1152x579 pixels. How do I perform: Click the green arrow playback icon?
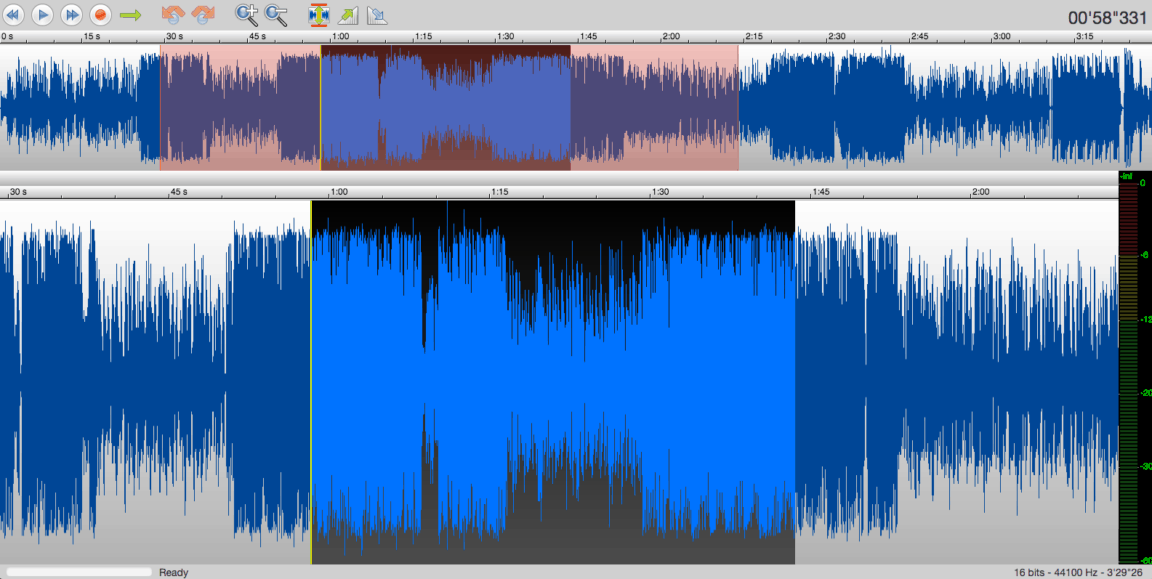(x=130, y=15)
